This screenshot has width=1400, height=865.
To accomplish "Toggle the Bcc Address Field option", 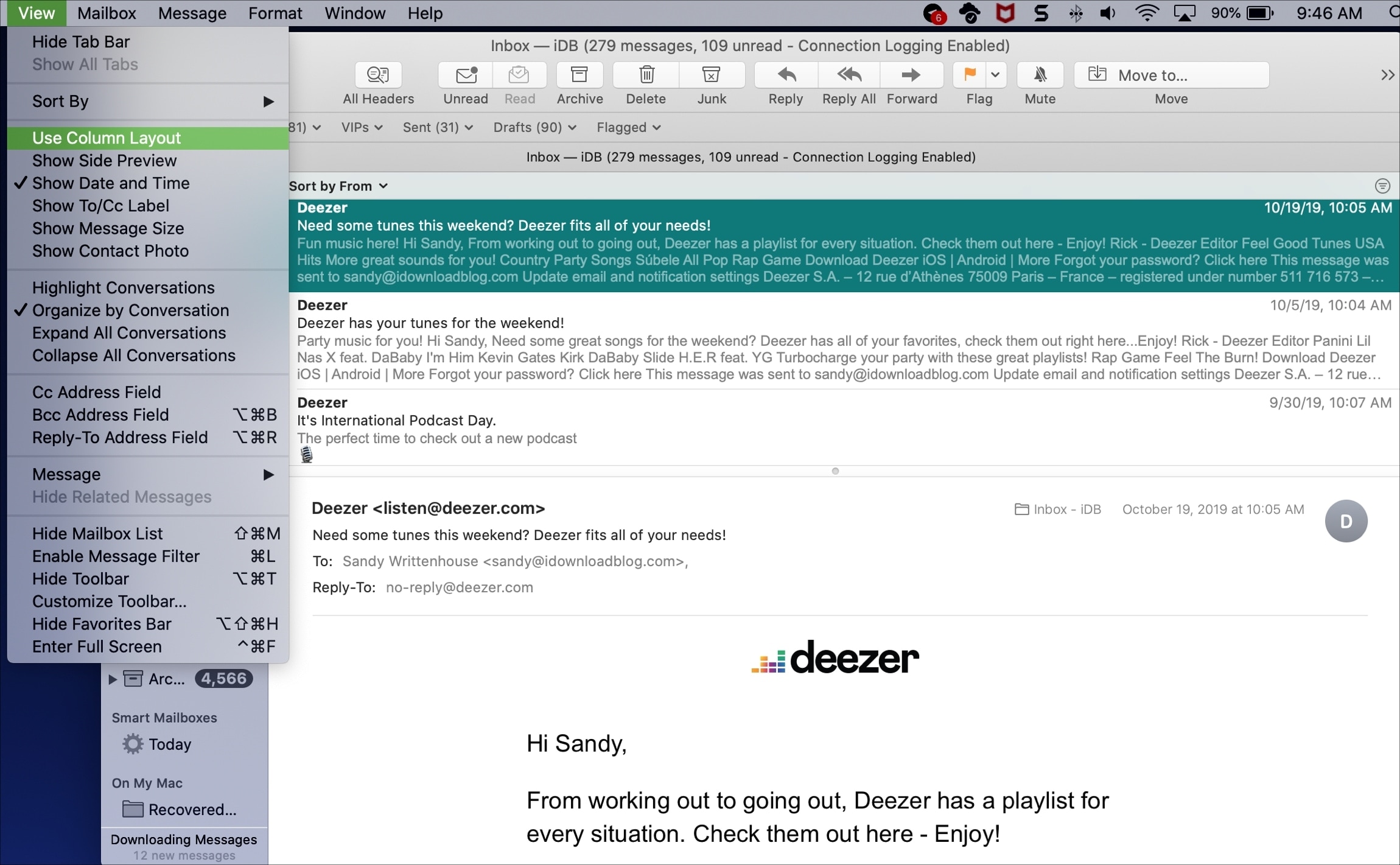I will (x=148, y=415).
